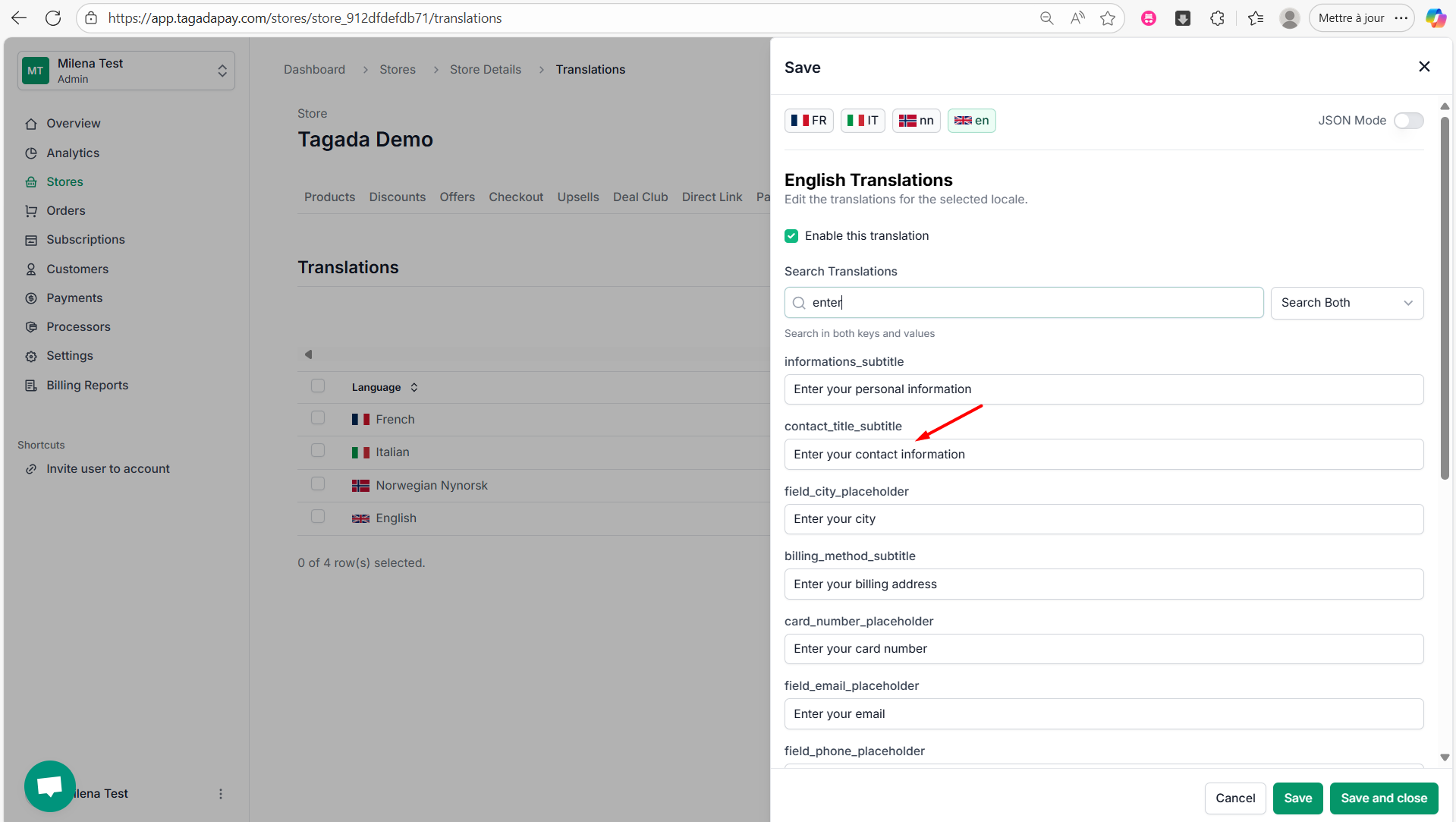Open the Search Both dropdown
The width and height of the screenshot is (1456, 822).
pyautogui.click(x=1347, y=303)
